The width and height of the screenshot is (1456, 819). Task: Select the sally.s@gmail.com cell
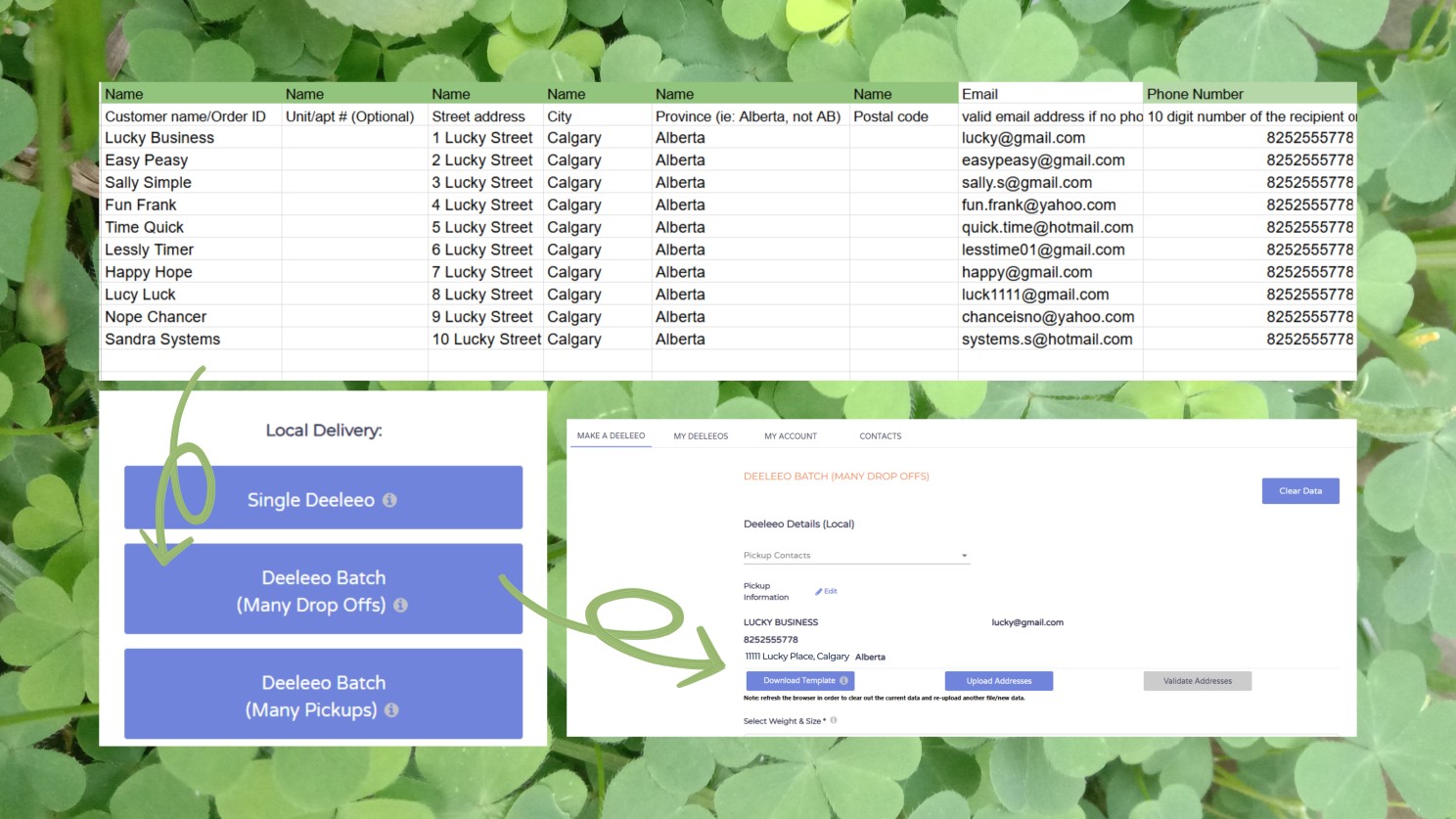click(x=1050, y=183)
